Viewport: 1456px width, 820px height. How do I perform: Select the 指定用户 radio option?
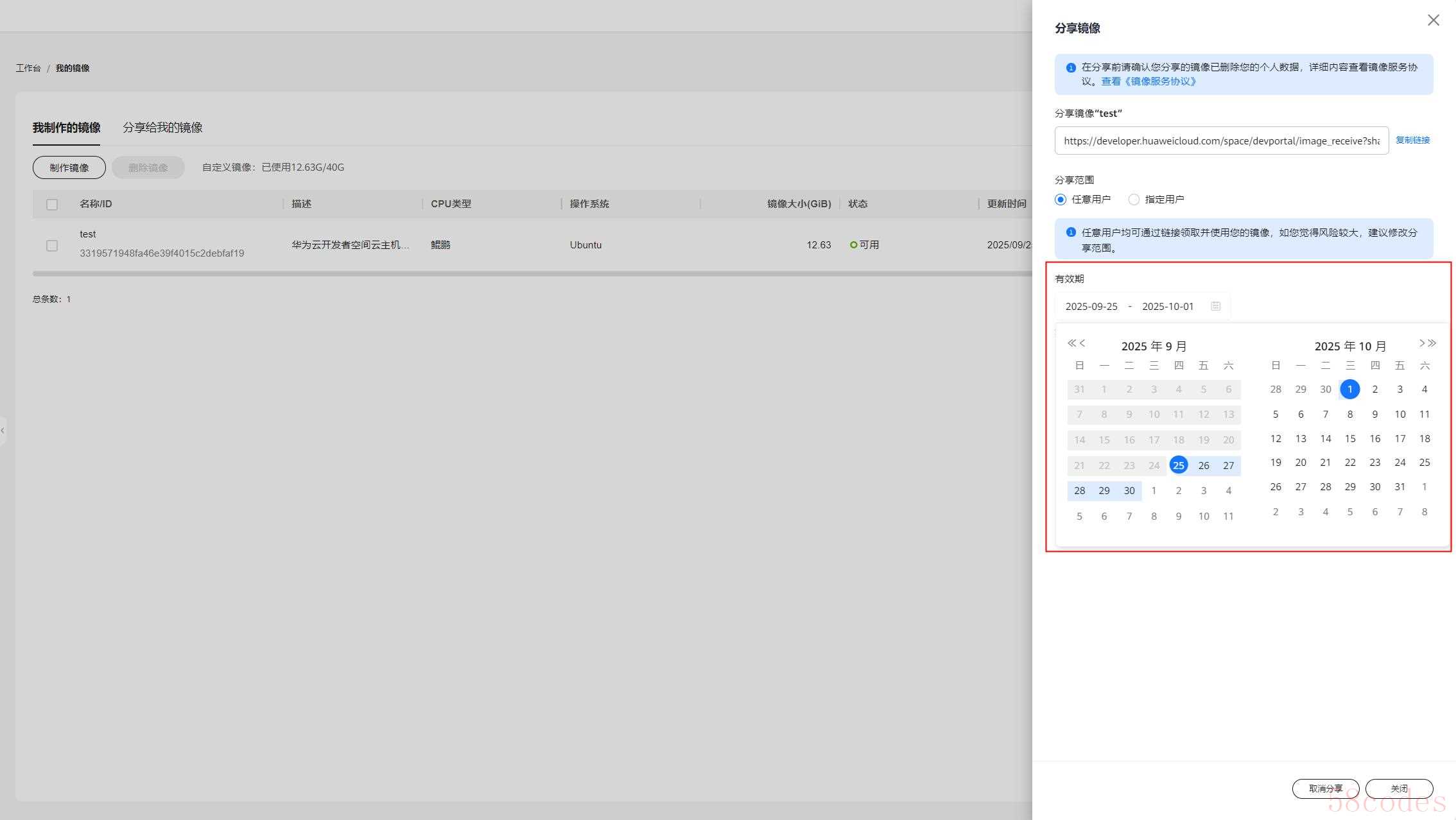tap(1134, 200)
